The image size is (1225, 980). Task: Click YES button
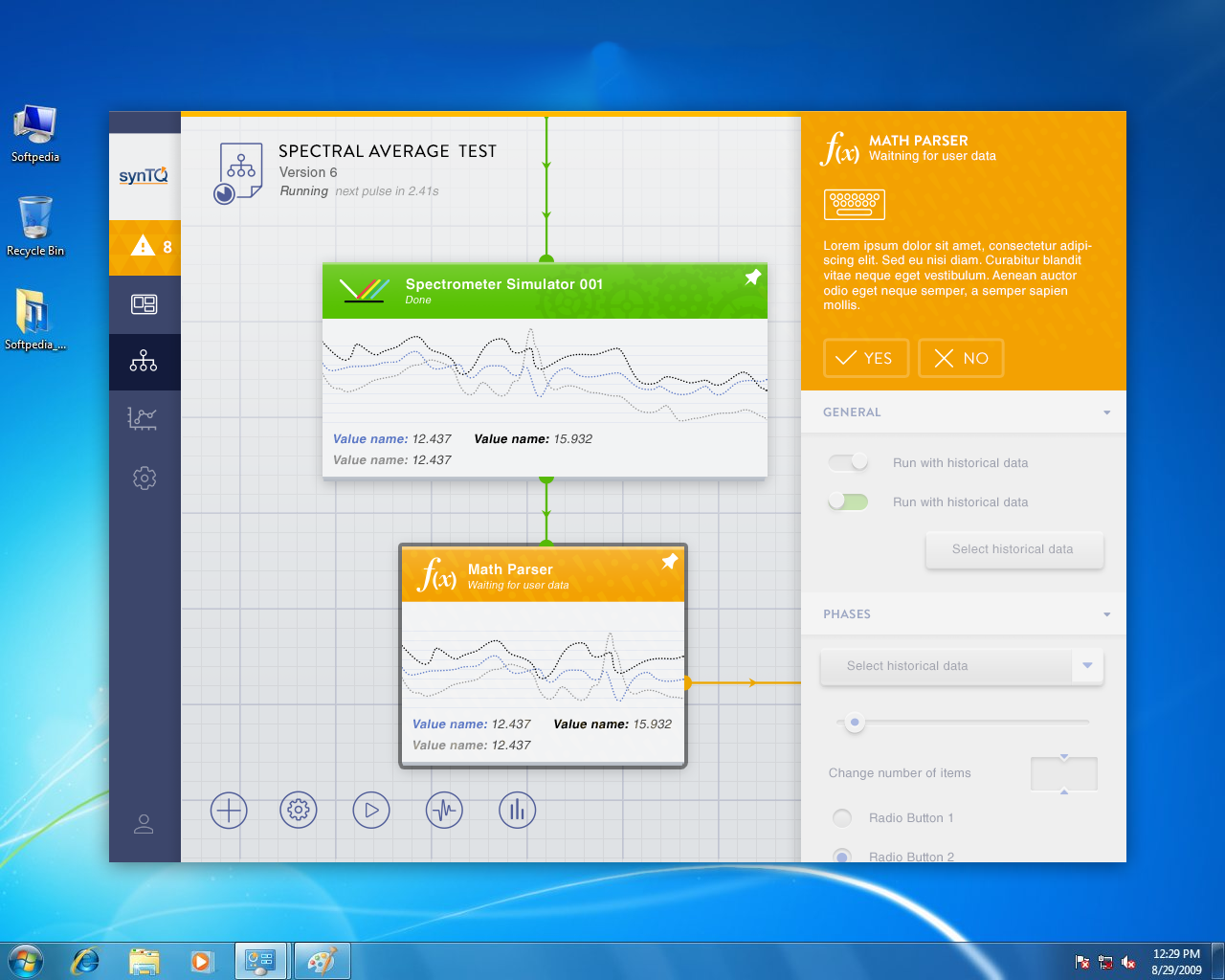(866, 358)
